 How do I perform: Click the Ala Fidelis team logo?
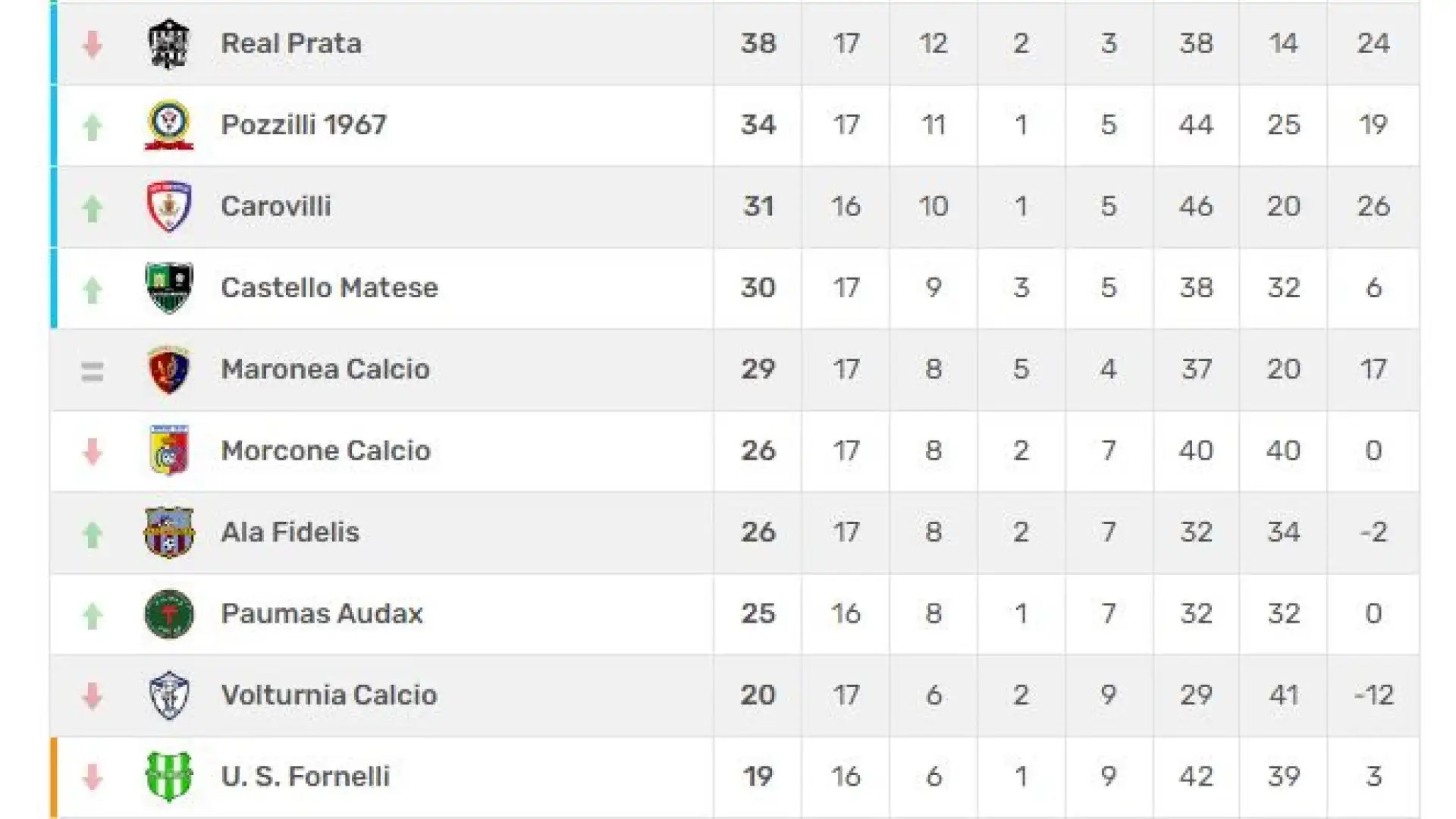(168, 532)
